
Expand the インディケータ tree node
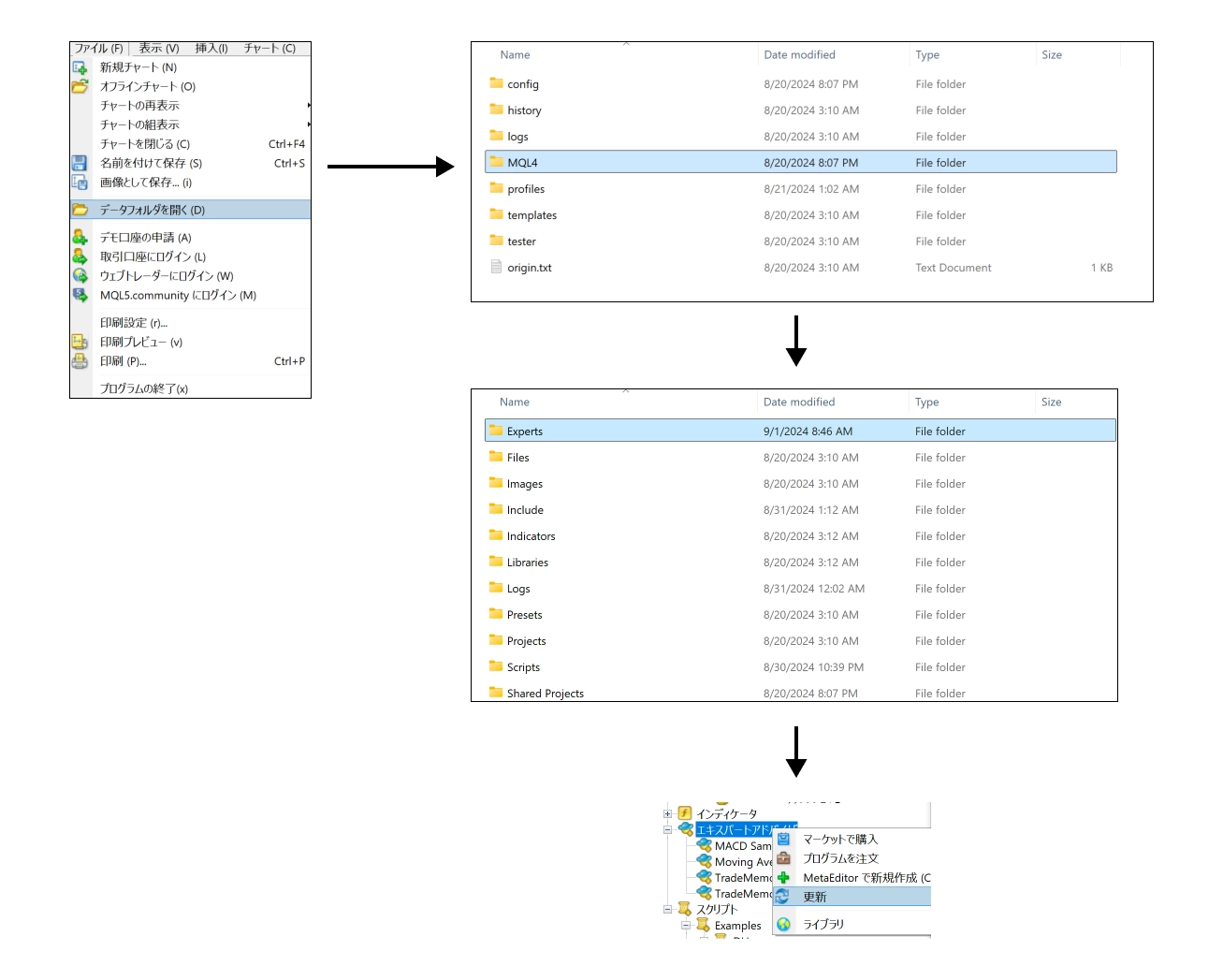(x=667, y=813)
